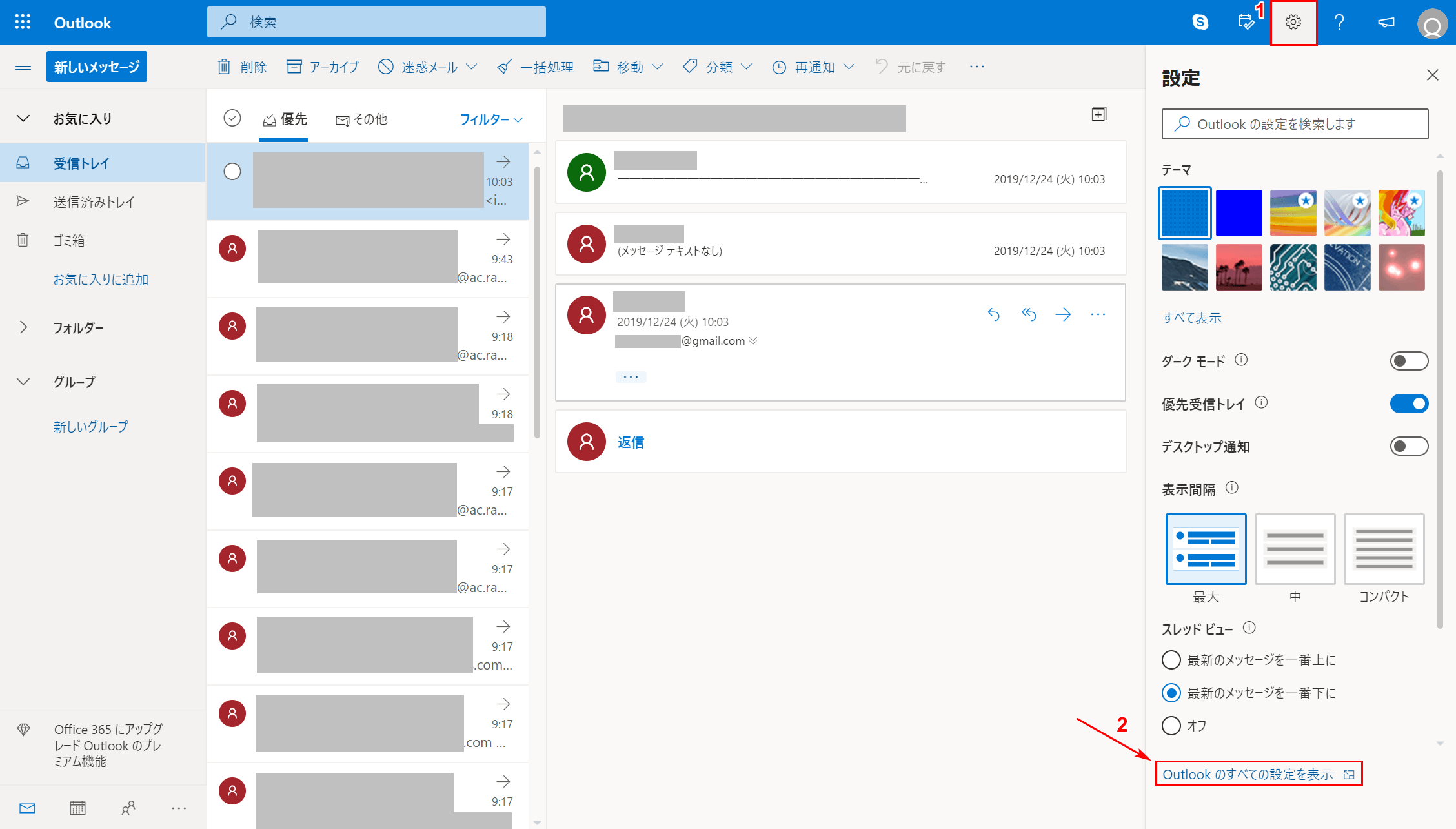Click the Archive toolbar button

coord(322,67)
